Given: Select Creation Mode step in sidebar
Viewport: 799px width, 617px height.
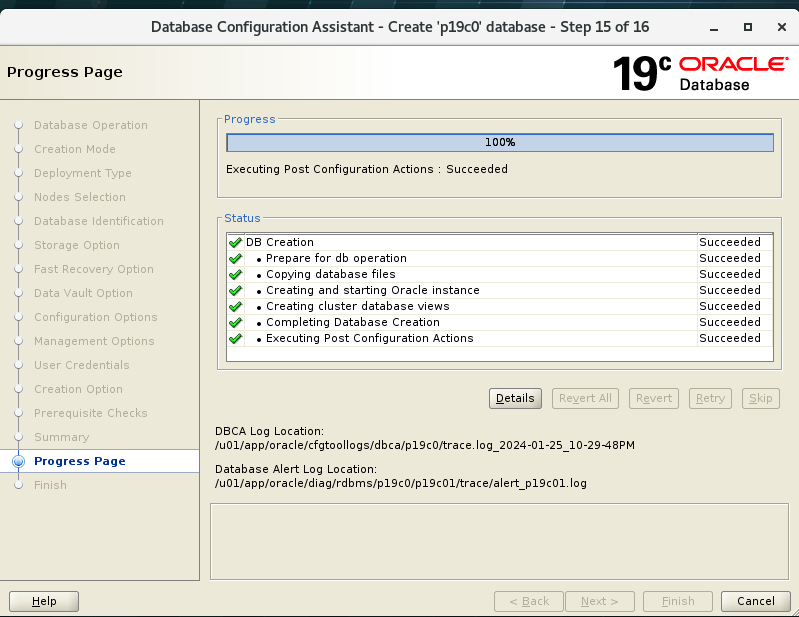Looking at the screenshot, I should [75, 149].
